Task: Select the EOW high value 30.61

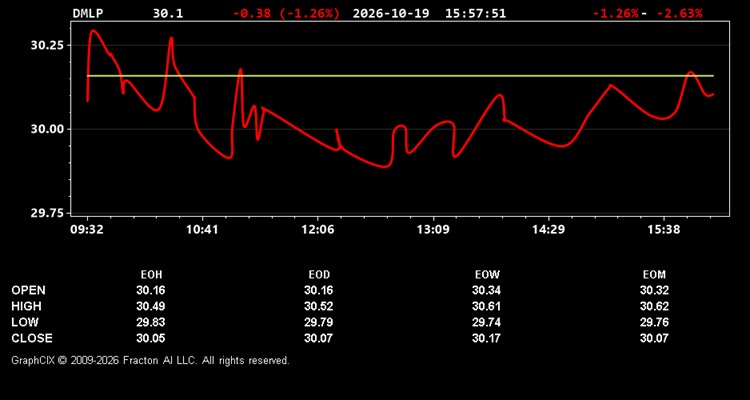Action: [486, 306]
